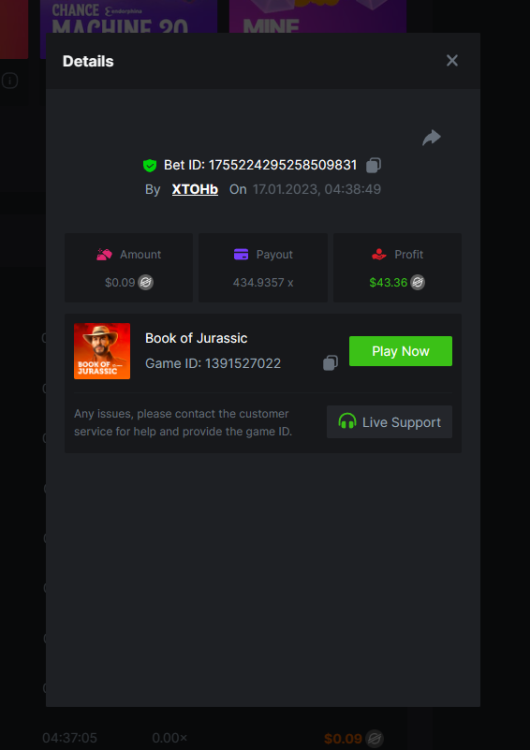Click the purple Payout card icon
Viewport: 530px width, 750px height.
pos(241,254)
